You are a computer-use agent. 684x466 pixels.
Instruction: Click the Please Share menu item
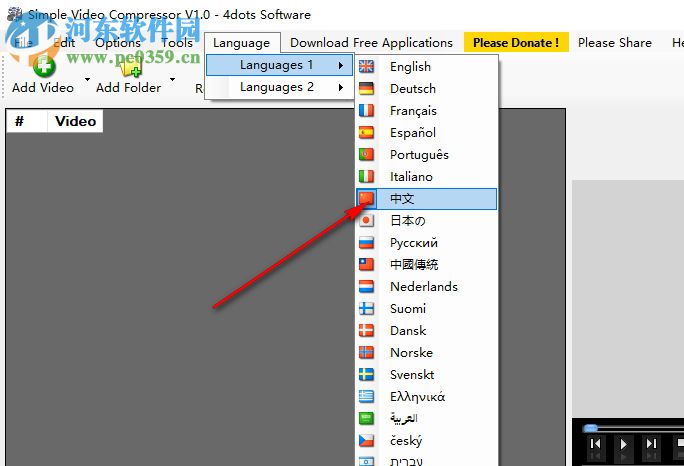click(615, 43)
